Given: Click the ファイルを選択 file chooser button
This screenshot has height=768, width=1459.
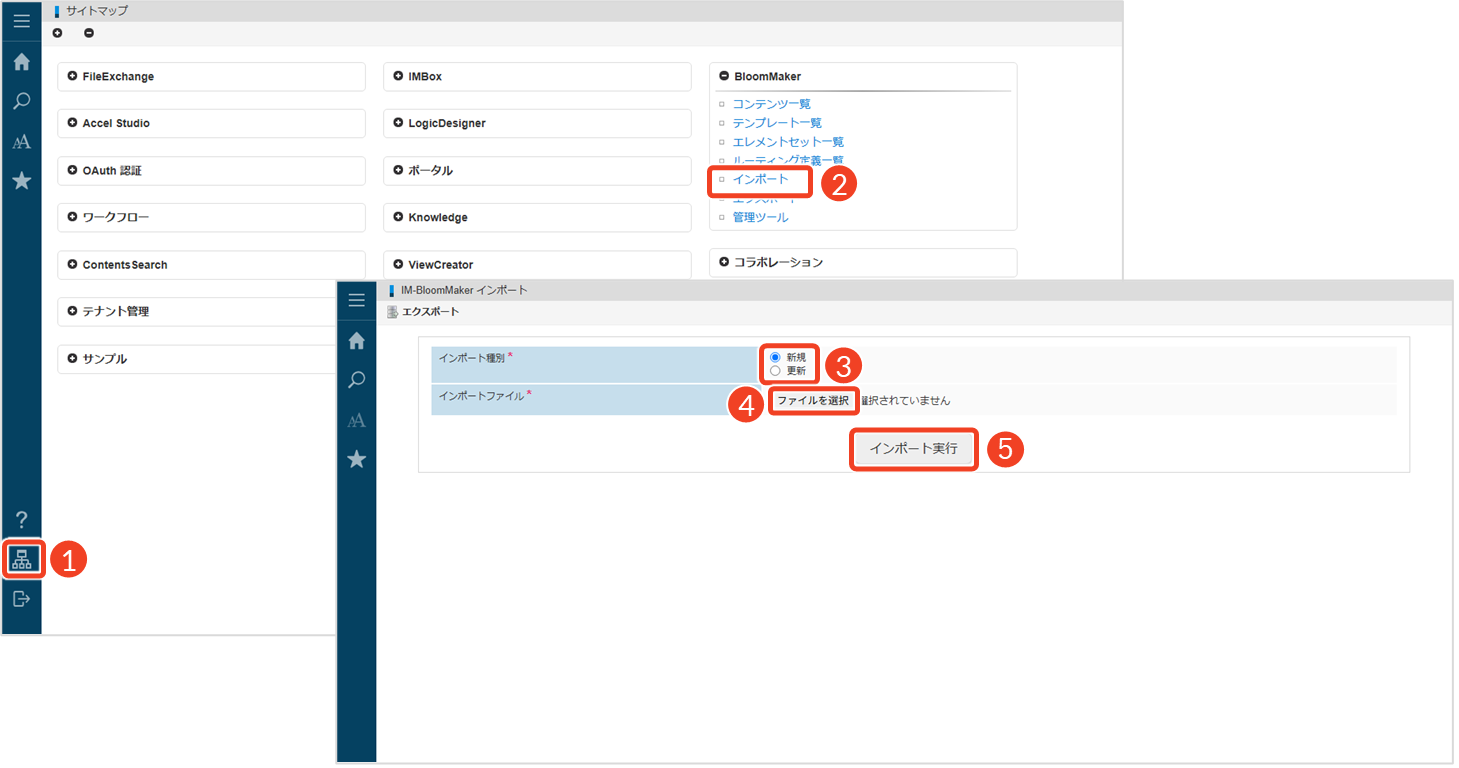Looking at the screenshot, I should [813, 401].
